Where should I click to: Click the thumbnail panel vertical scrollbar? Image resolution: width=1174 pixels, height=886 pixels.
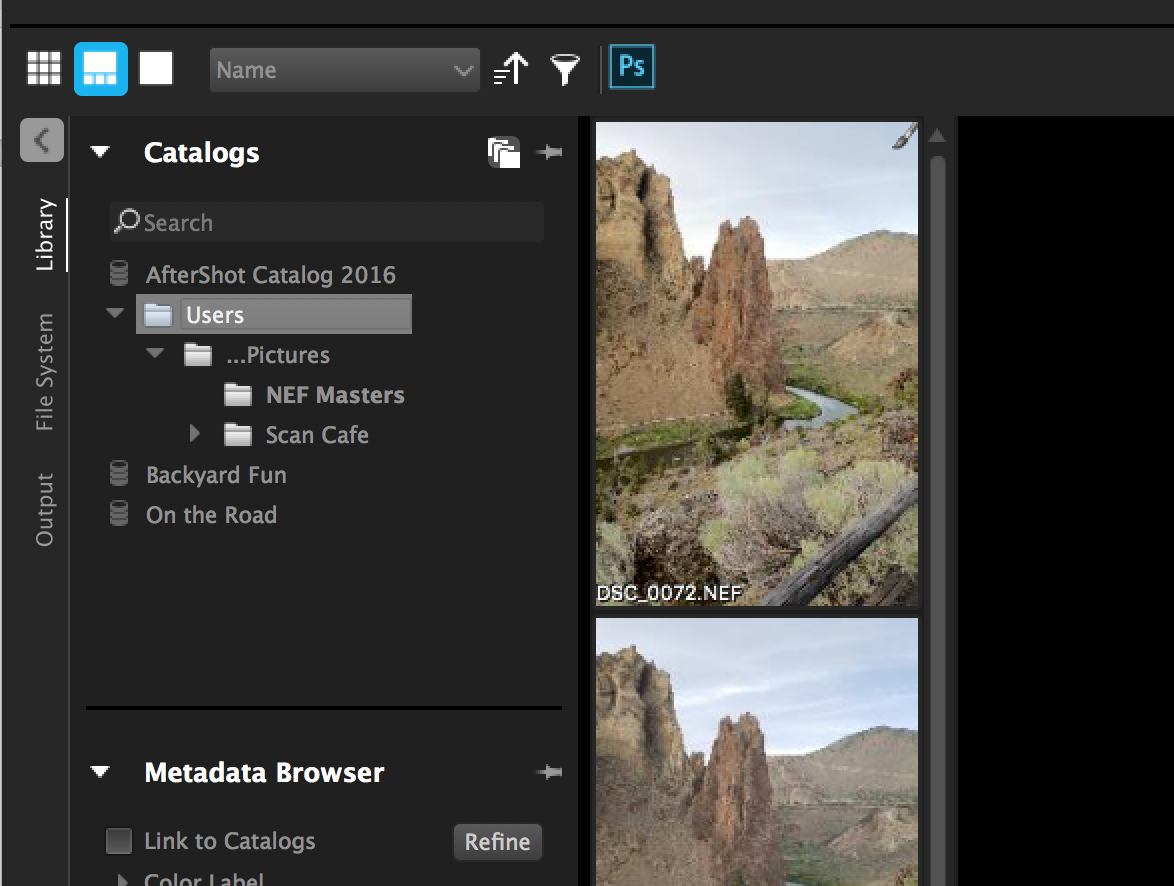(938, 500)
